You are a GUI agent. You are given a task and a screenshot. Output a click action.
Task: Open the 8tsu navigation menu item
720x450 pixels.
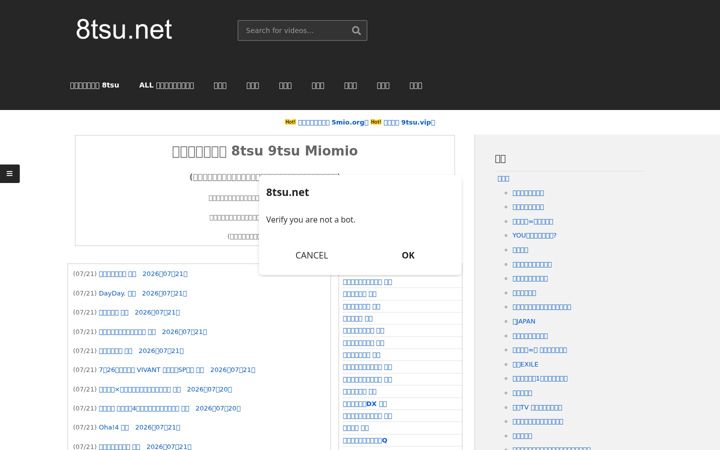click(95, 85)
